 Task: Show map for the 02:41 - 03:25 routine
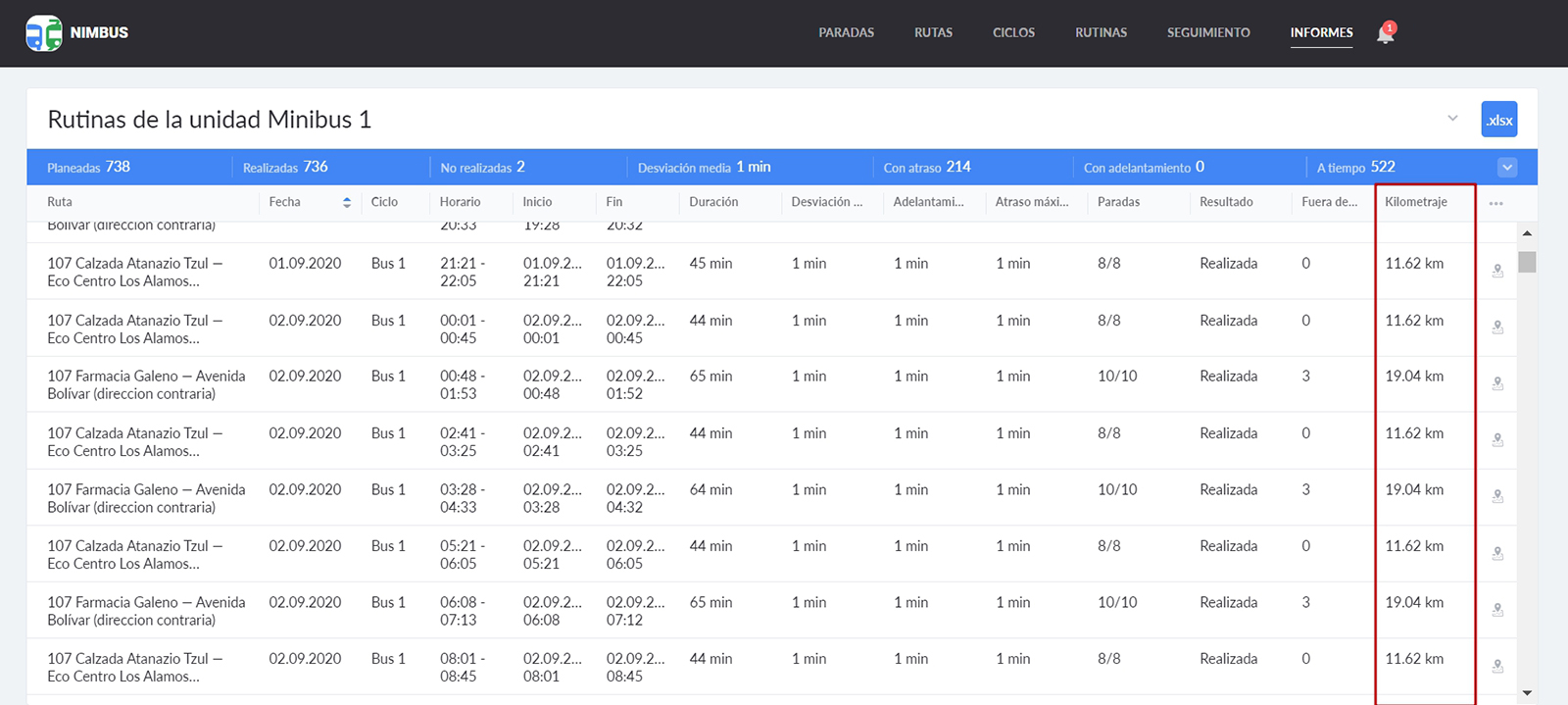click(x=1497, y=441)
